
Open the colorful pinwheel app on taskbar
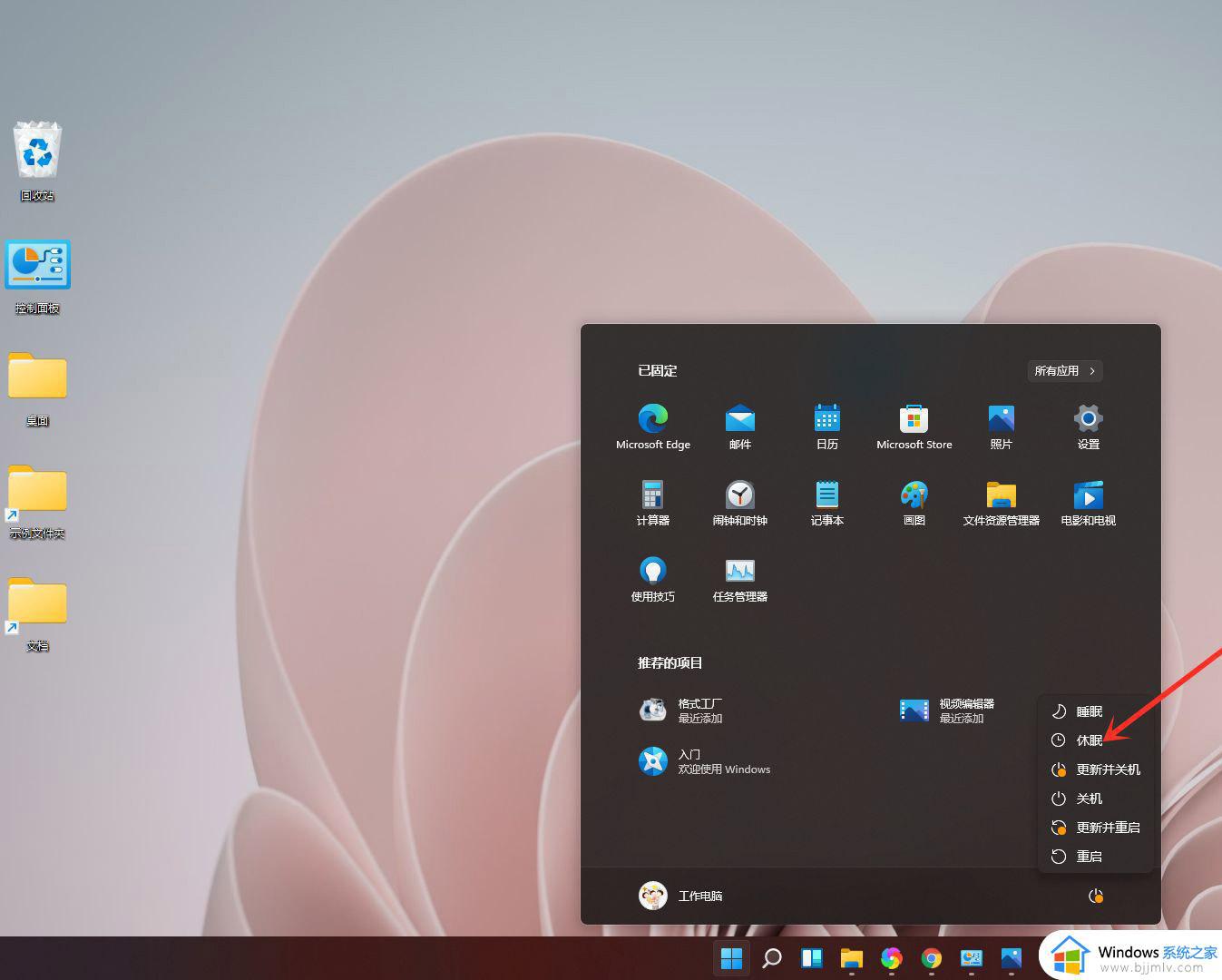[x=891, y=958]
